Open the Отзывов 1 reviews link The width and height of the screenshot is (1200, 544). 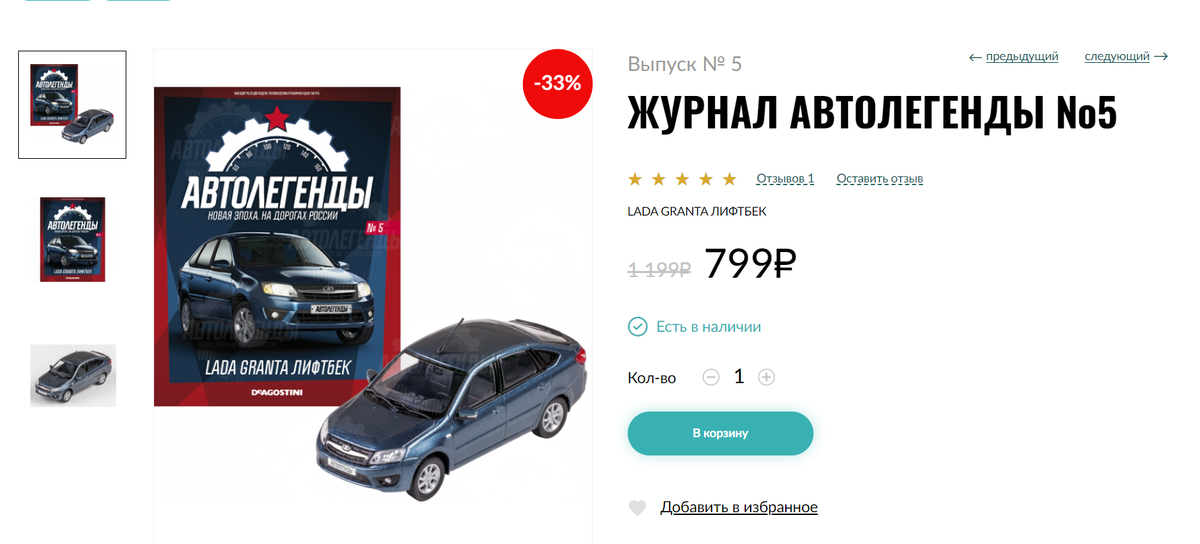(x=785, y=179)
